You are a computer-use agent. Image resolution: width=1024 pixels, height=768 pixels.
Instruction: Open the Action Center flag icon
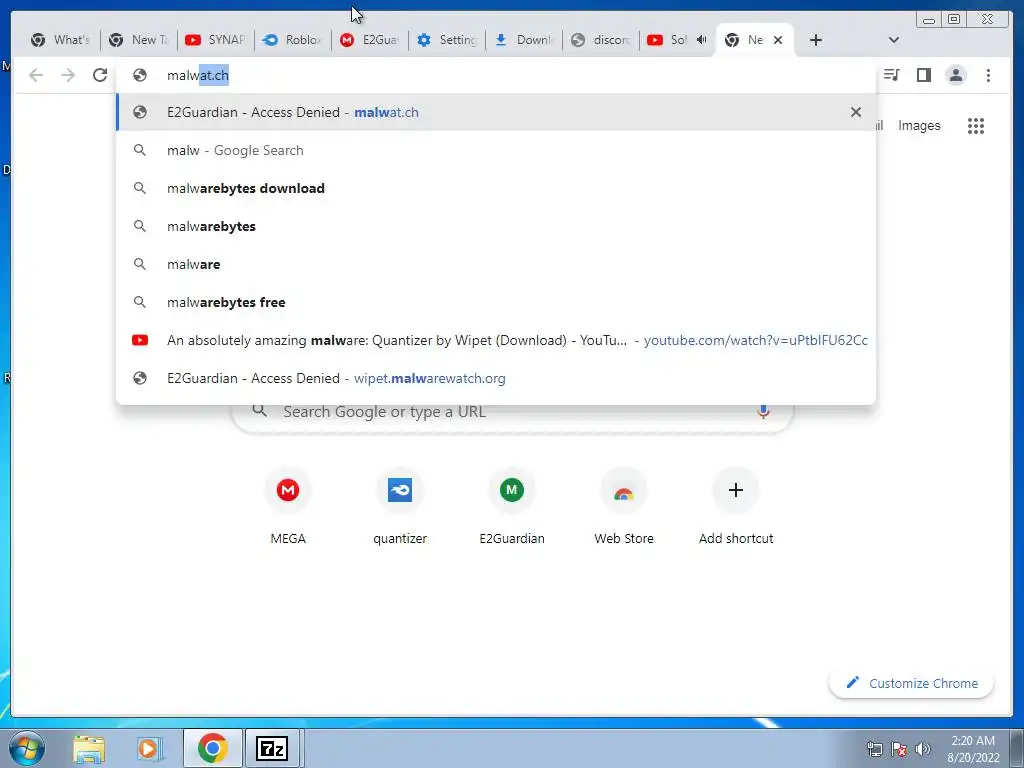tap(899, 749)
